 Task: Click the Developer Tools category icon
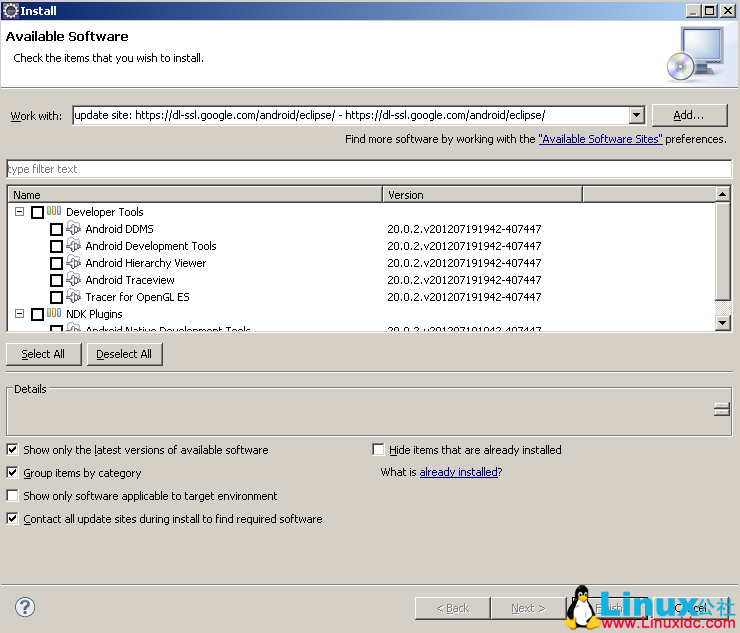tap(54, 211)
